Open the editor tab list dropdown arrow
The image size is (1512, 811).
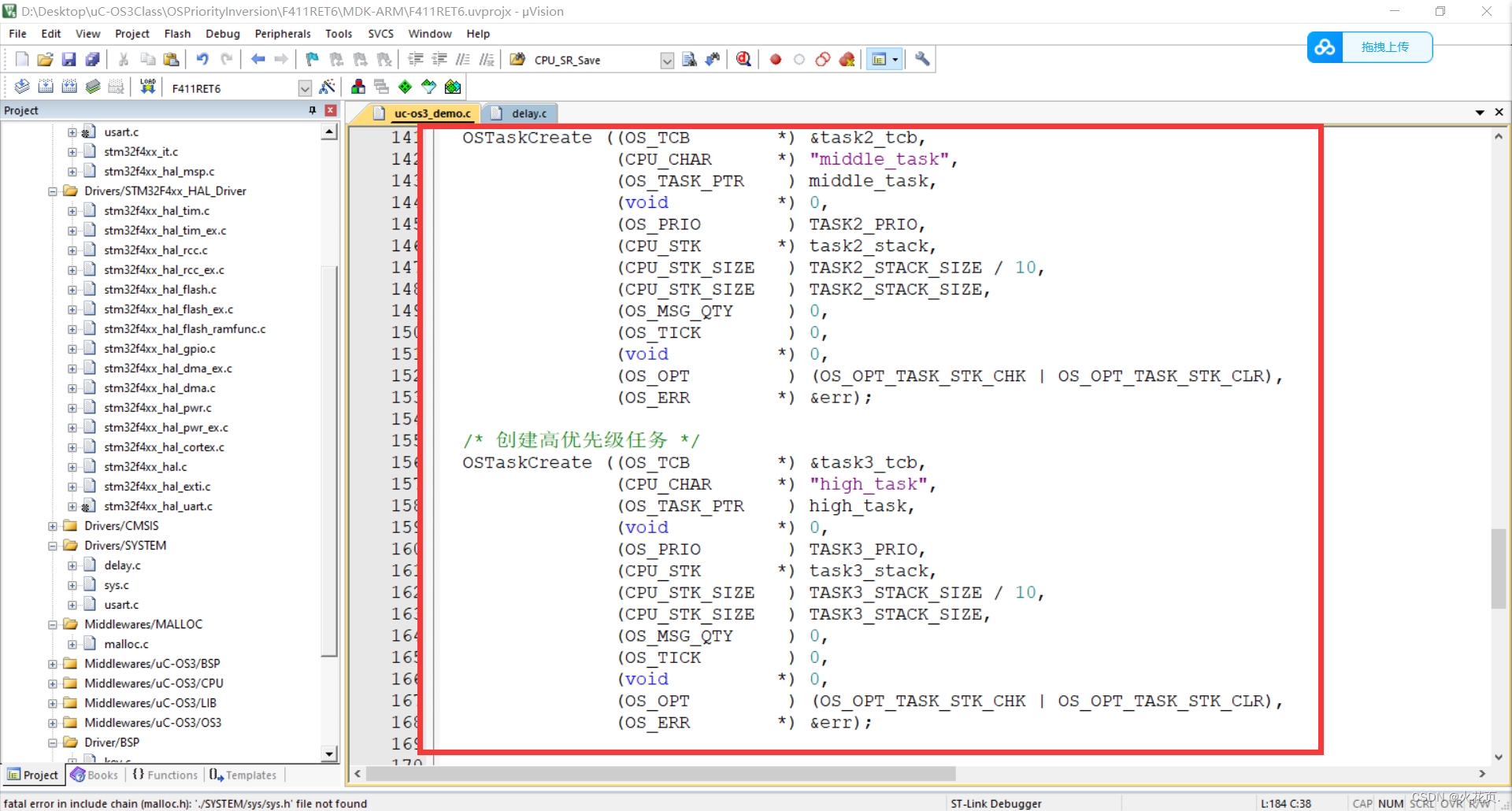pos(1480,113)
